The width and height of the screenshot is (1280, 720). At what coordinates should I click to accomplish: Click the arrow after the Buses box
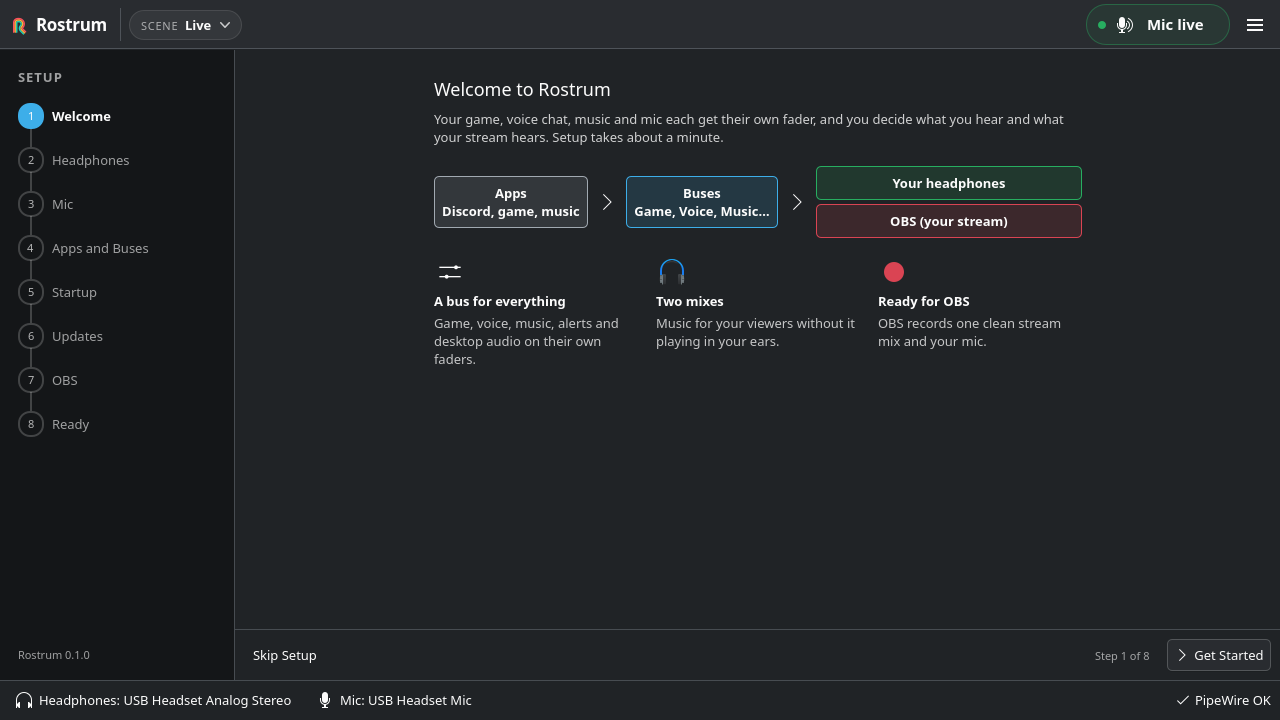(797, 202)
